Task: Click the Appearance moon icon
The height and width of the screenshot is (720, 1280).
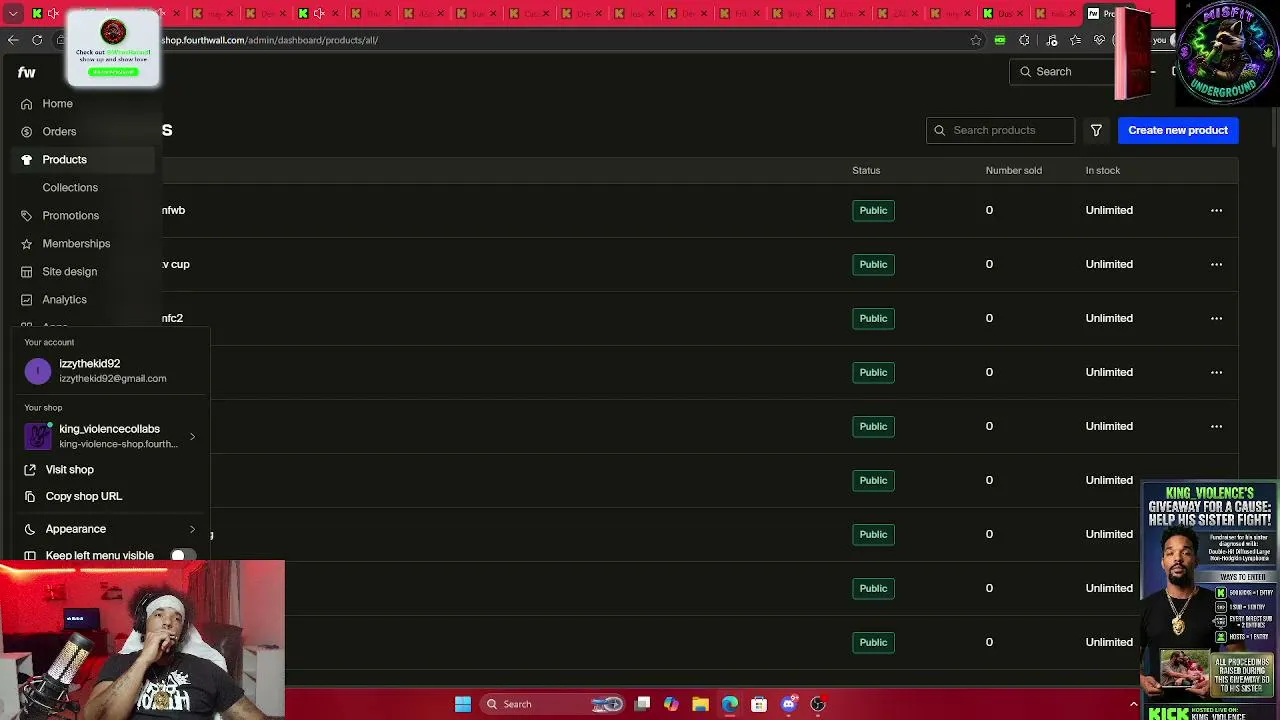Action: click(30, 529)
